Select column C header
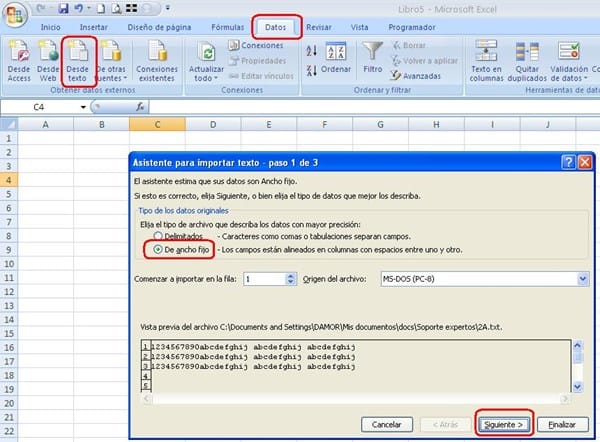The image size is (600, 442). pos(157,124)
